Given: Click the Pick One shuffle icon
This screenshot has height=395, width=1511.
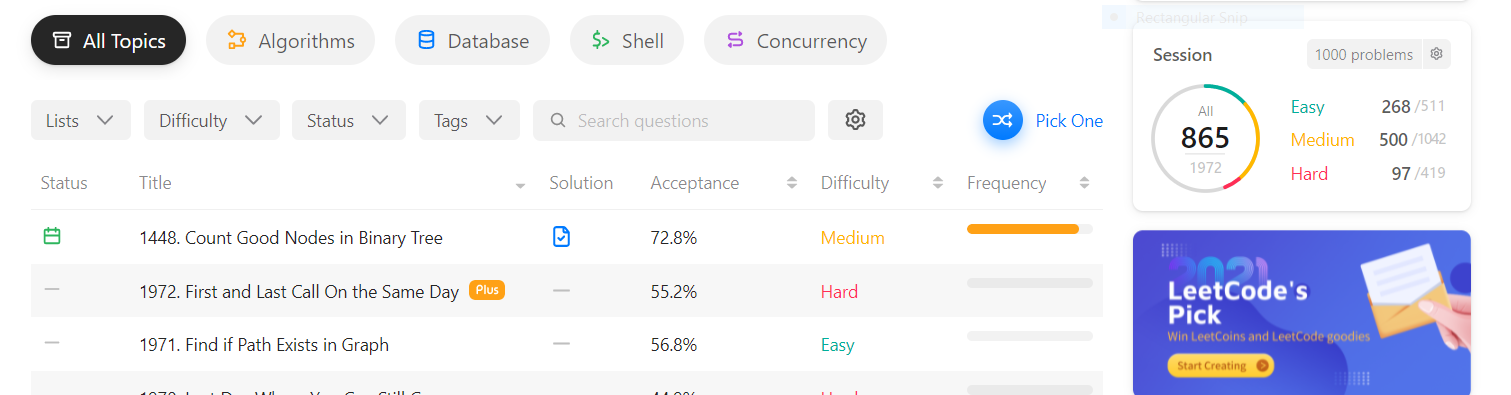Looking at the screenshot, I should pyautogui.click(x=1003, y=121).
